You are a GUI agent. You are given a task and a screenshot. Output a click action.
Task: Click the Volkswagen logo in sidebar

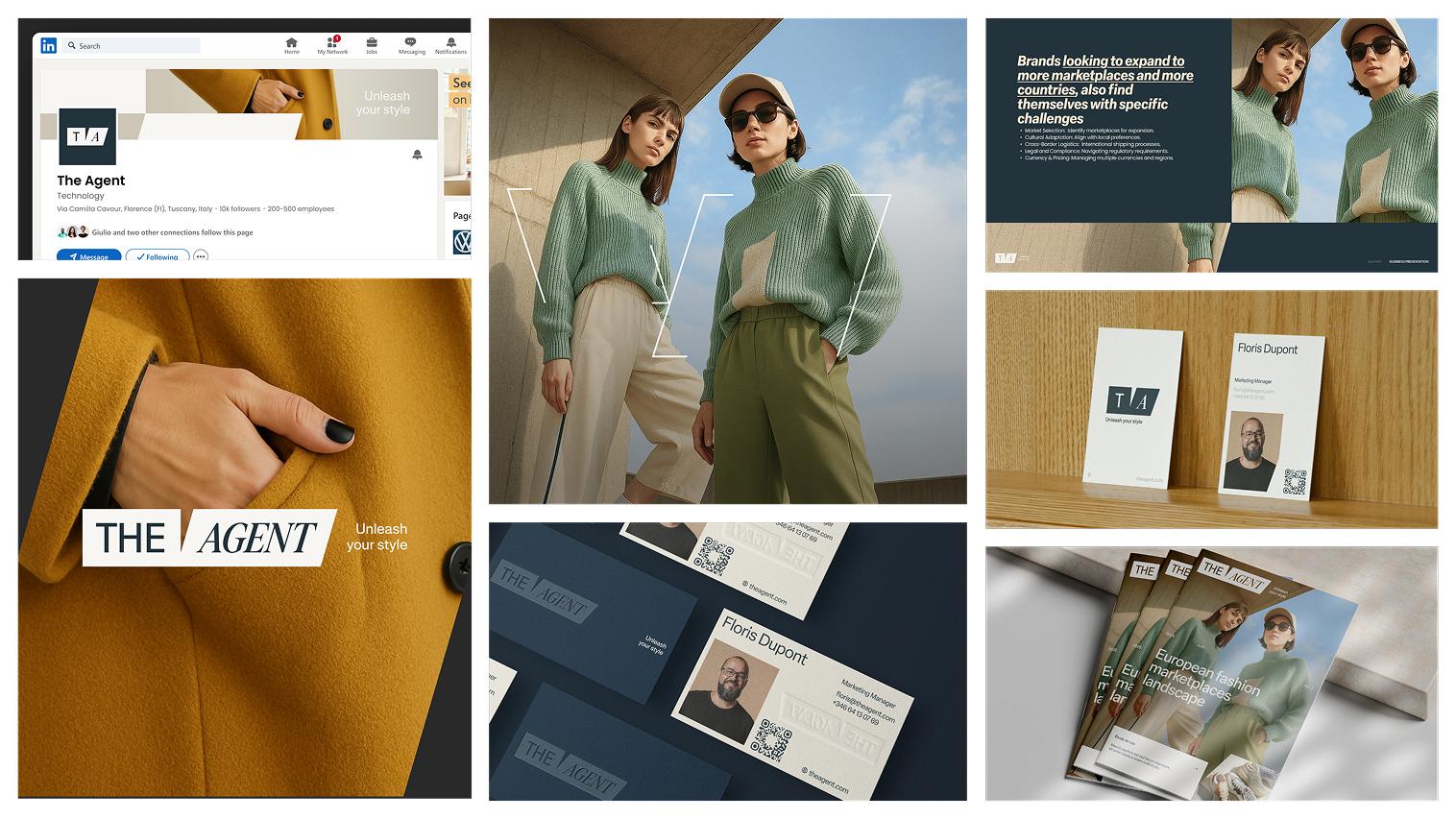[461, 243]
